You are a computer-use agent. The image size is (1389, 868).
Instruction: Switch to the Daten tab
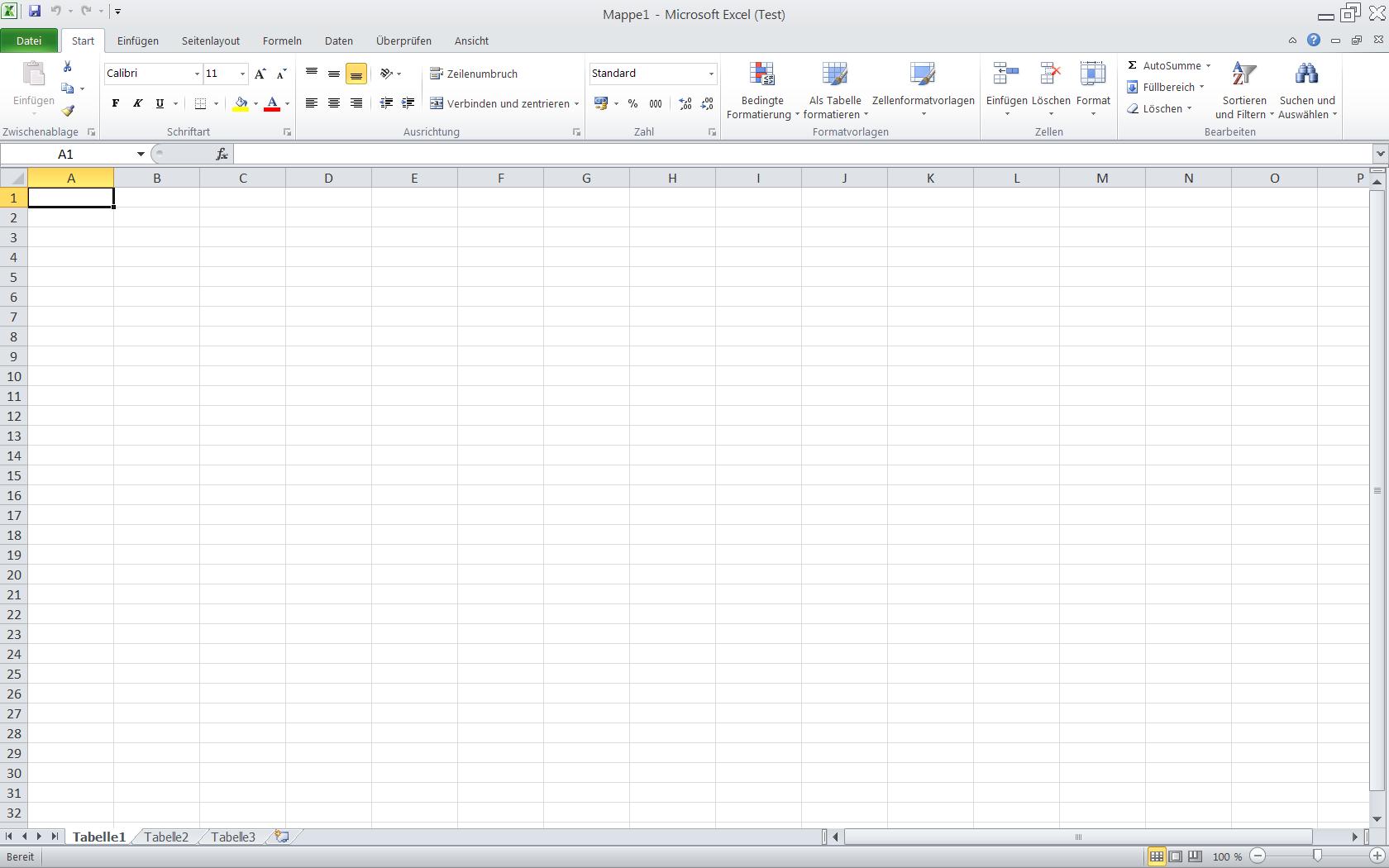pyautogui.click(x=339, y=41)
